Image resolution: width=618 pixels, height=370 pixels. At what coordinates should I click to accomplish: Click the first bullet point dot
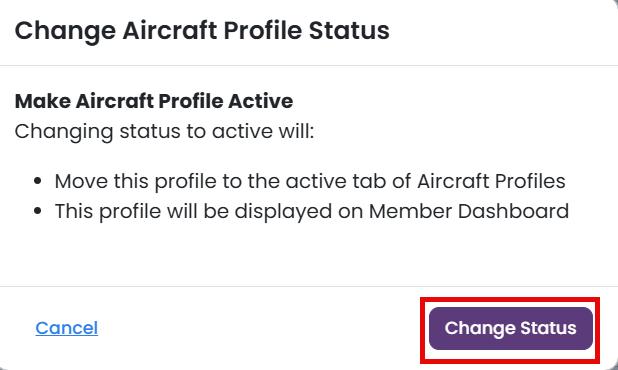(38, 181)
